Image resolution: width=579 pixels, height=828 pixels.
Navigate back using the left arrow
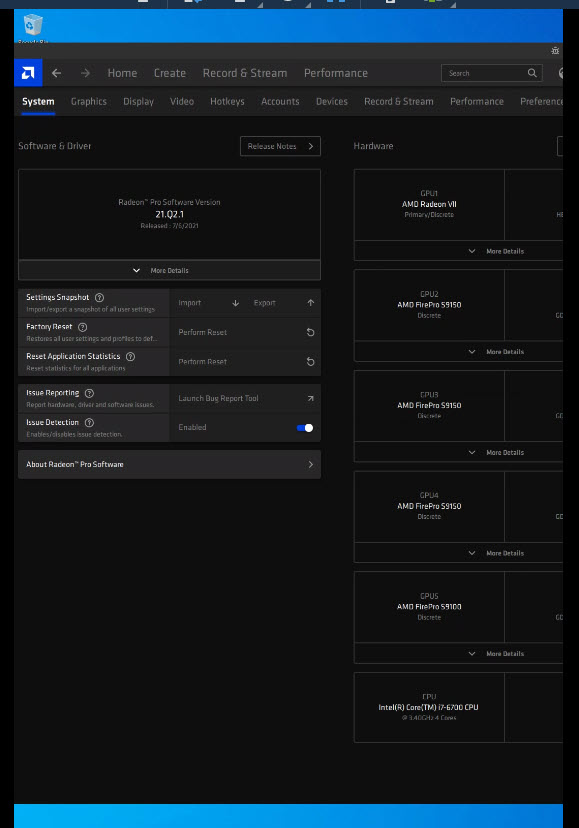56,73
